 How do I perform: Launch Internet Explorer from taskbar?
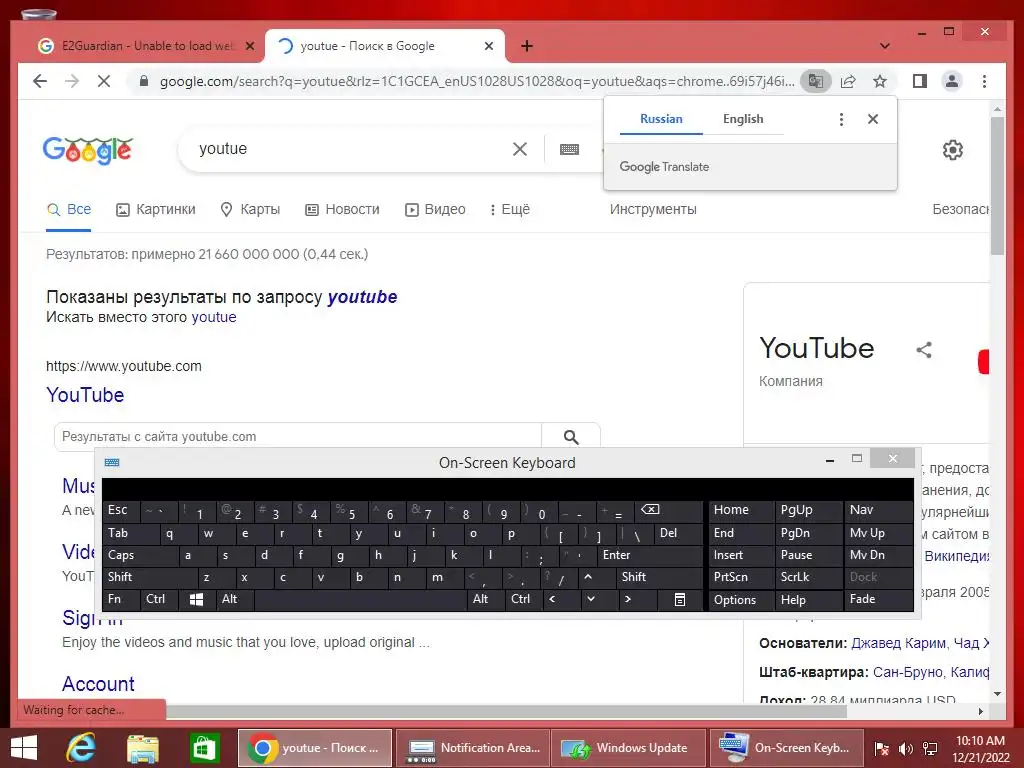coord(81,748)
